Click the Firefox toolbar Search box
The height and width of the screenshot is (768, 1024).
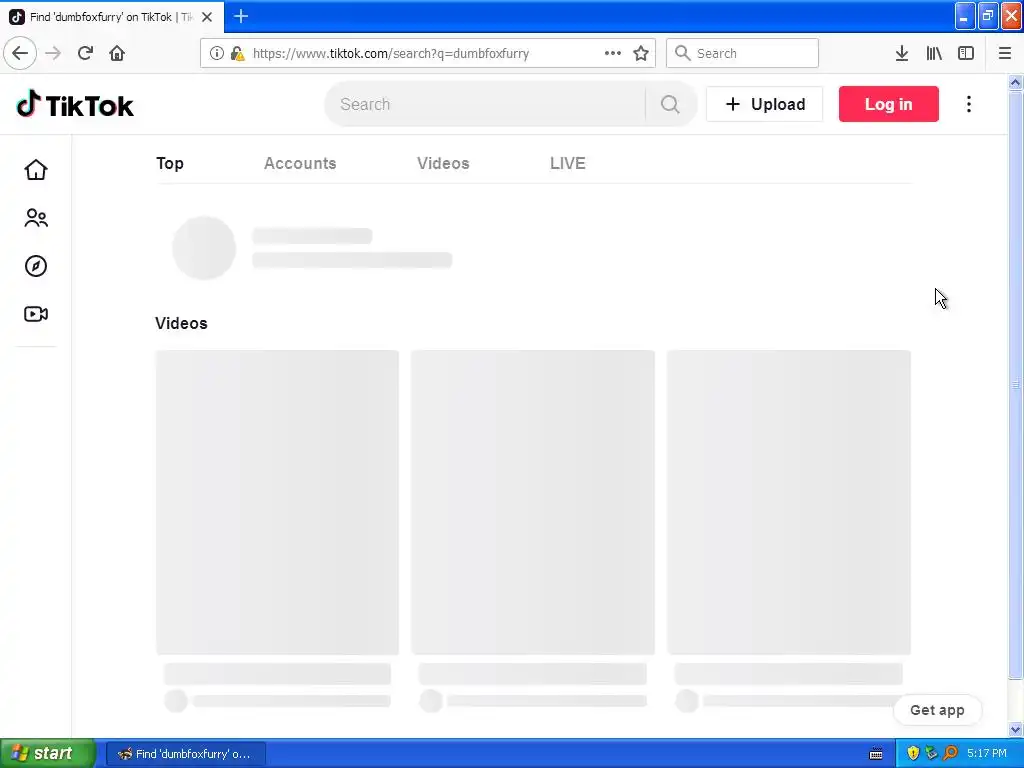[x=742, y=53]
